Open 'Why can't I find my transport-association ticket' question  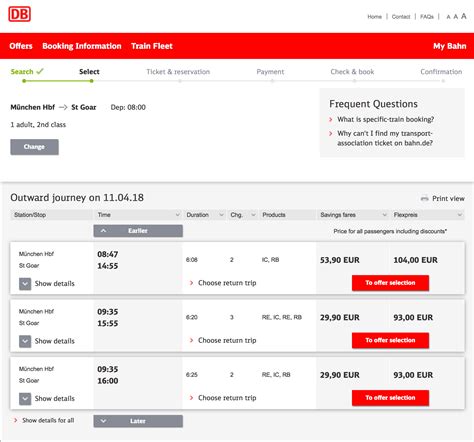[x=385, y=138]
